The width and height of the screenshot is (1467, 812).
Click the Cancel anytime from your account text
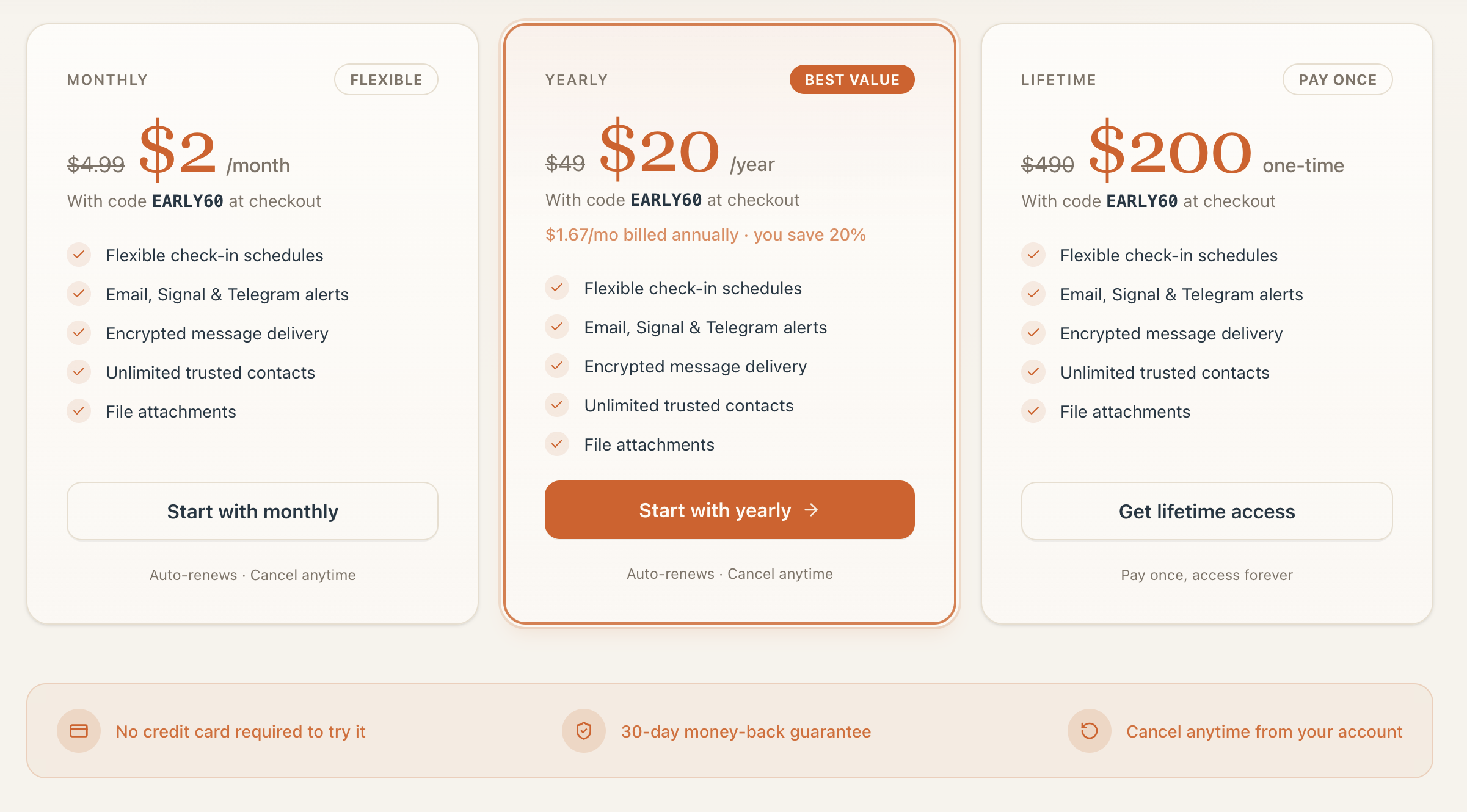tap(1264, 731)
